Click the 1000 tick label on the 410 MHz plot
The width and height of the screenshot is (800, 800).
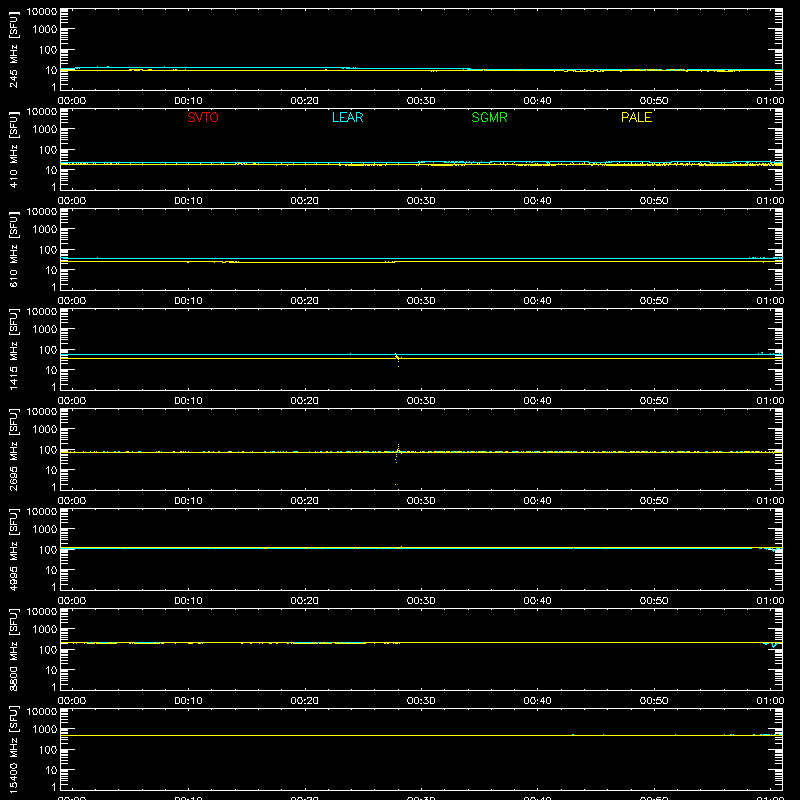pos(45,130)
